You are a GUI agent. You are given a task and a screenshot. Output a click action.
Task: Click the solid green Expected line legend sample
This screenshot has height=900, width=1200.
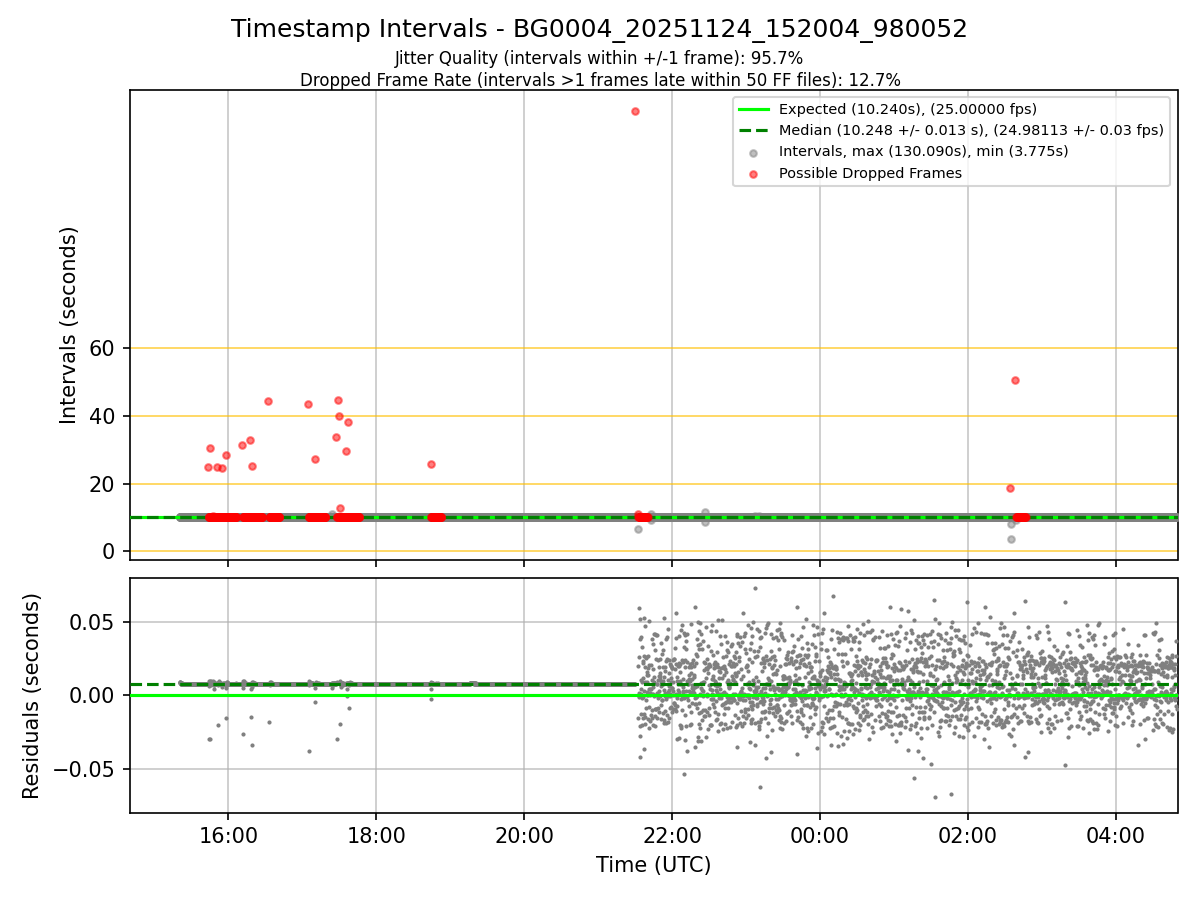(x=755, y=109)
